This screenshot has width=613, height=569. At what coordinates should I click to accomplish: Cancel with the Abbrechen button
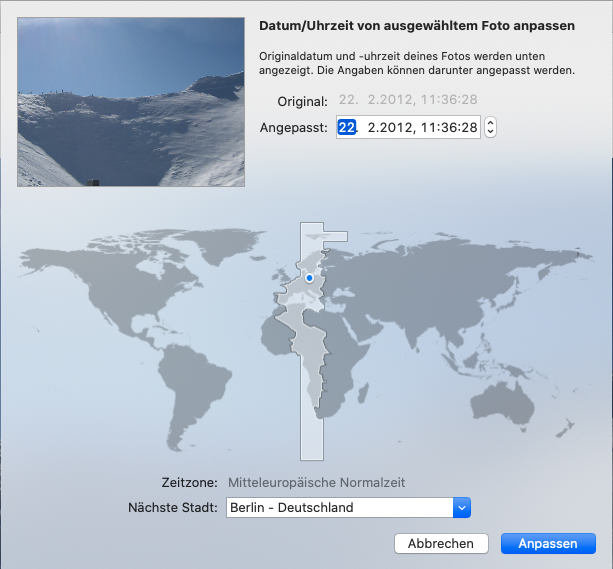(441, 544)
